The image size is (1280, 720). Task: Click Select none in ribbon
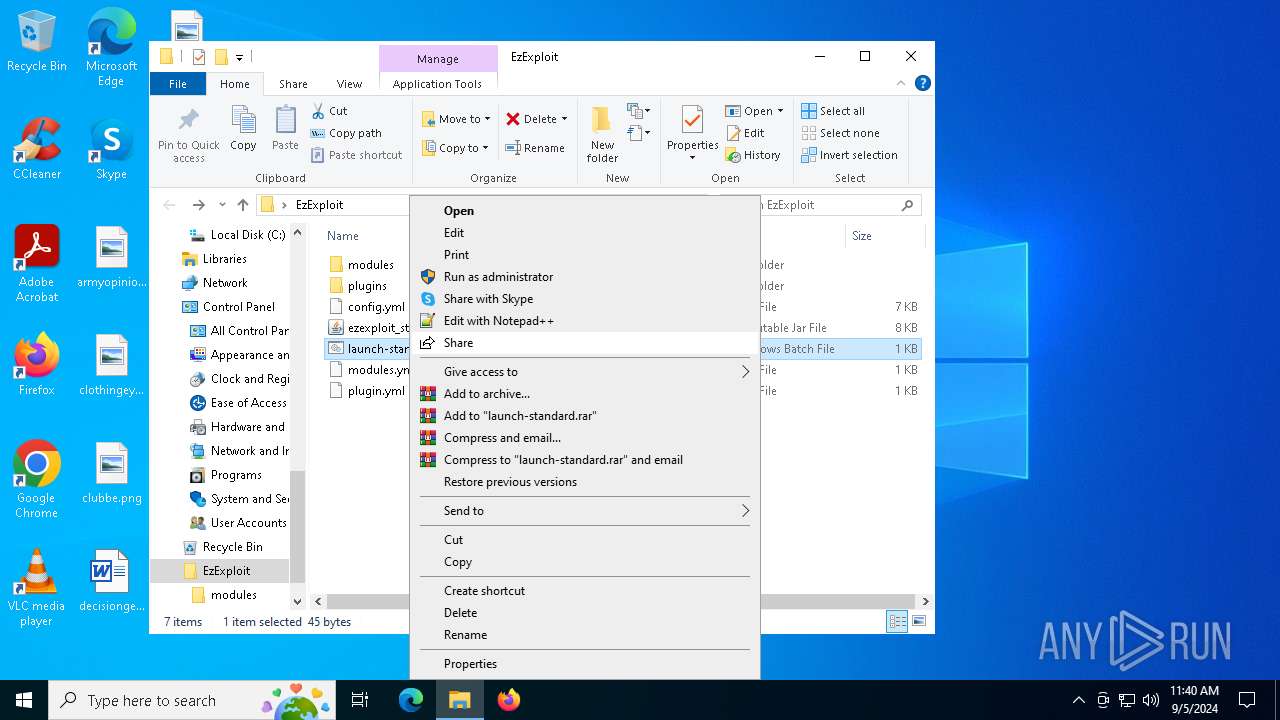840,133
